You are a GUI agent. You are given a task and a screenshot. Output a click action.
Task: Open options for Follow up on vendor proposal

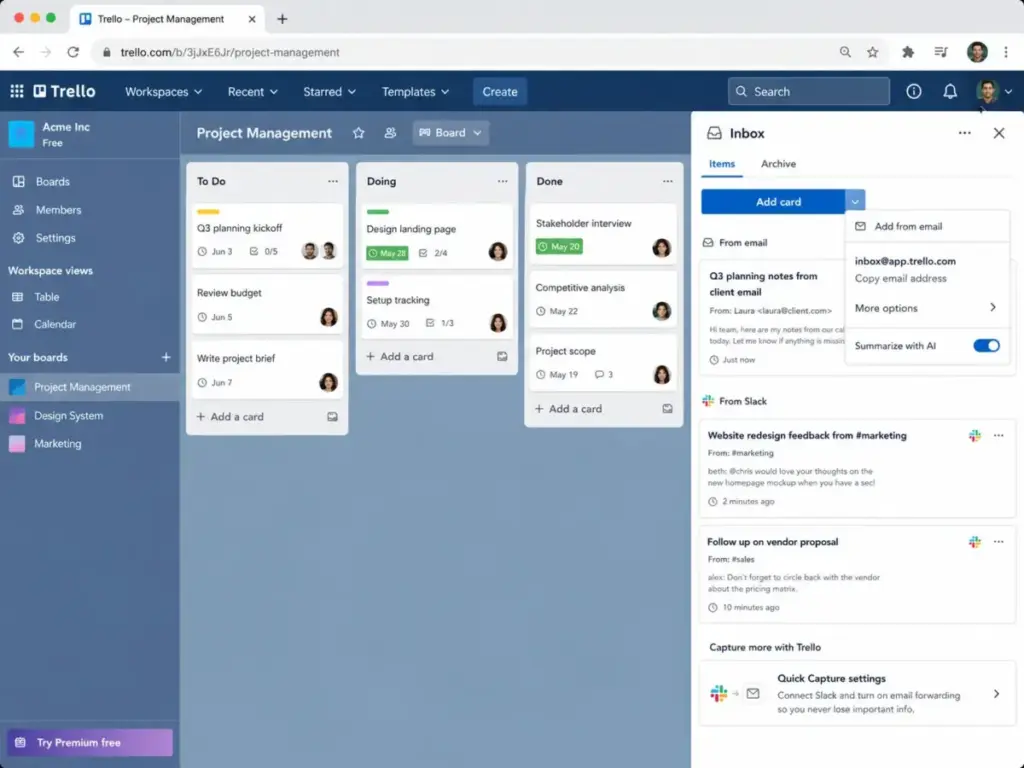999,541
